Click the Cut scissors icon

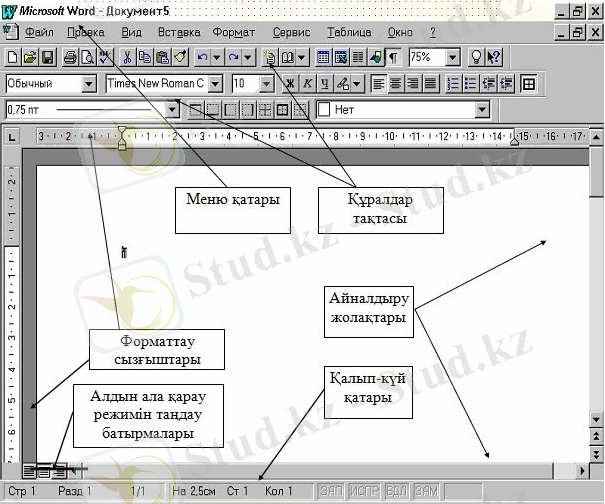128,58
